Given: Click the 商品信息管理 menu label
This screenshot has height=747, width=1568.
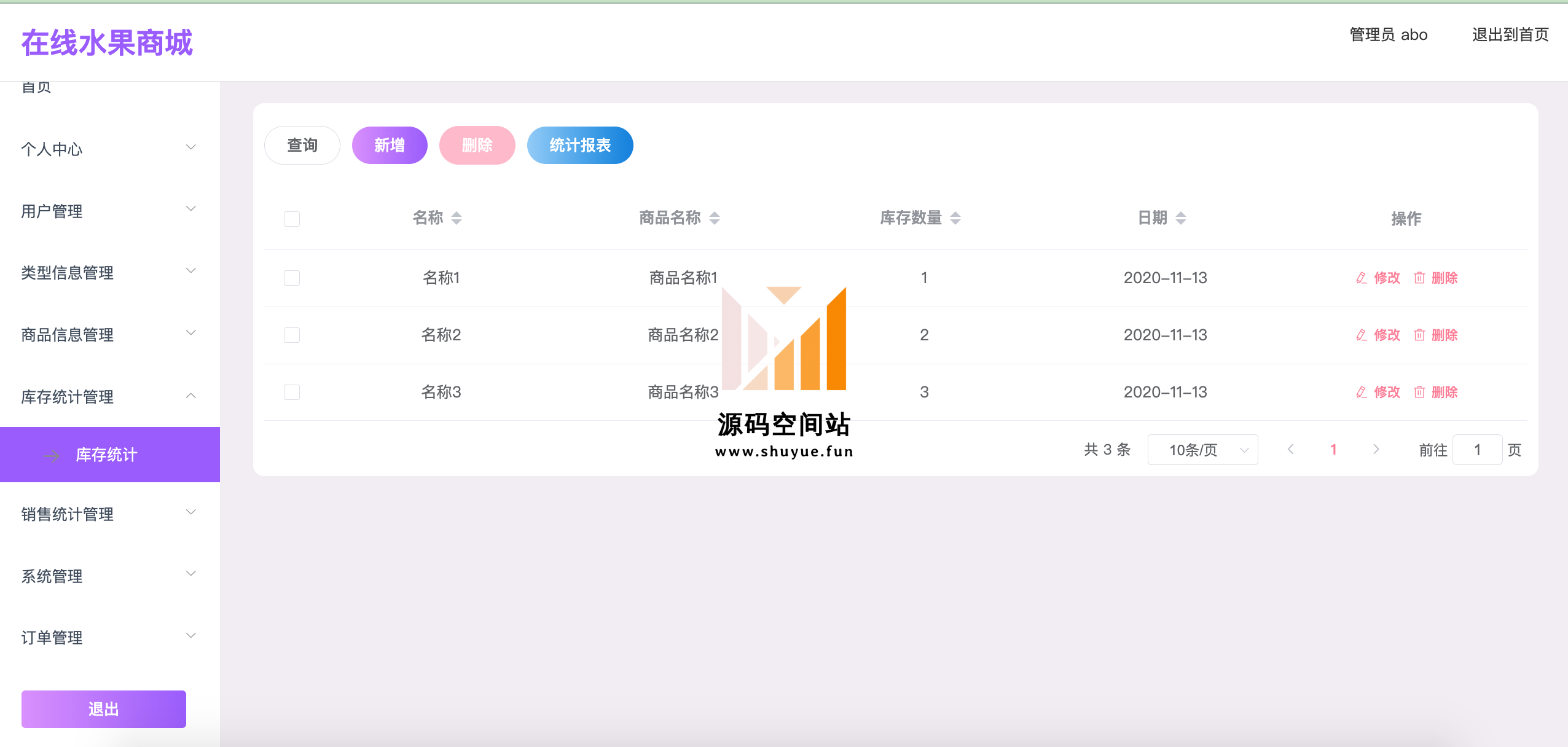Looking at the screenshot, I should click(68, 335).
